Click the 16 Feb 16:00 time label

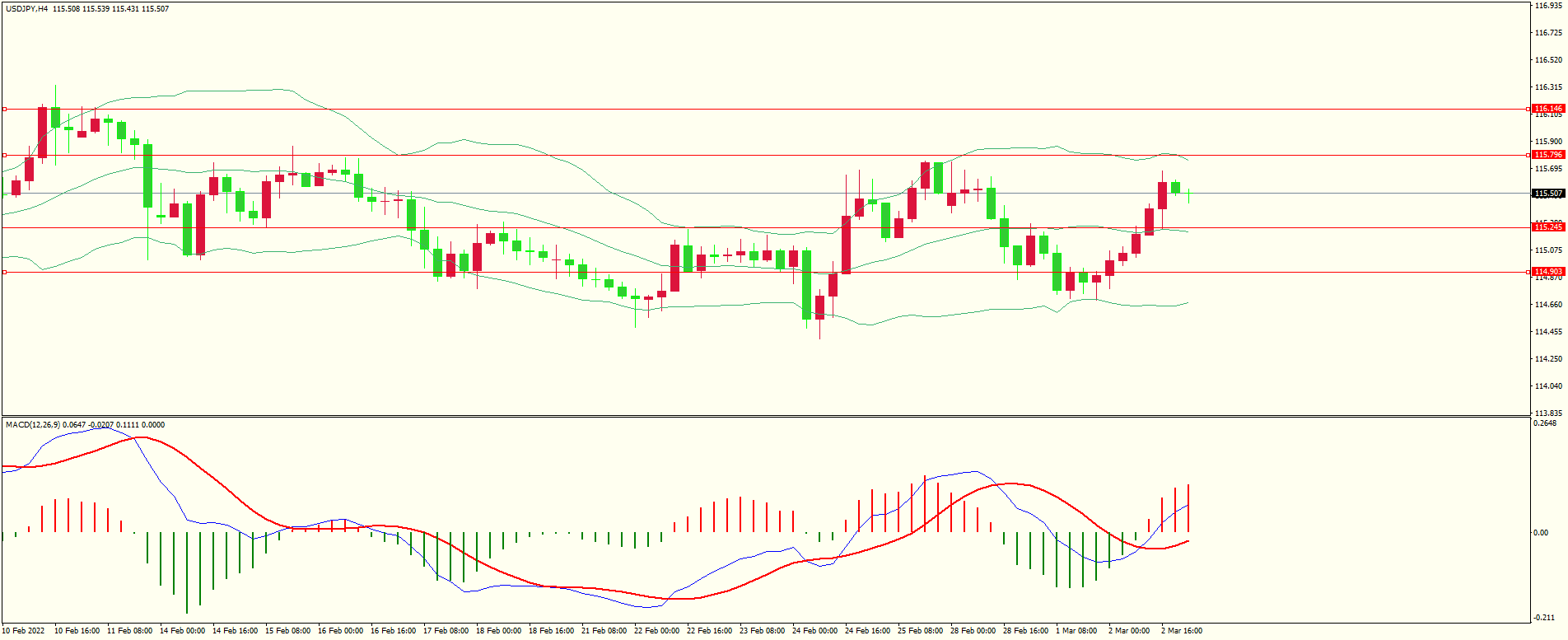tap(393, 631)
